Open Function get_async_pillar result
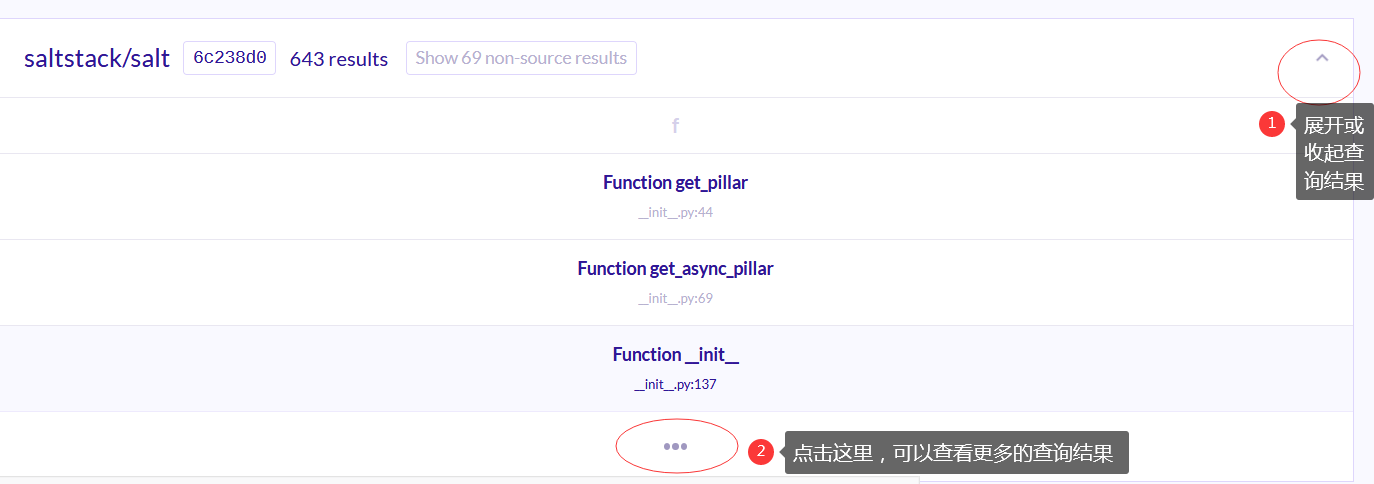Image resolution: width=1374 pixels, height=484 pixels. [x=675, y=269]
